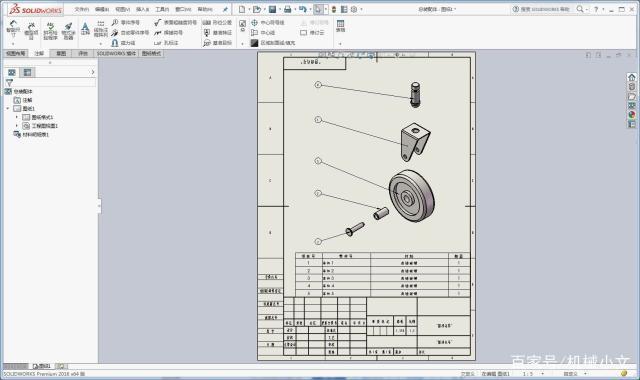Save the drawing with toolbar icon
The width and height of the screenshot is (640, 380).
click(x=272, y=9)
